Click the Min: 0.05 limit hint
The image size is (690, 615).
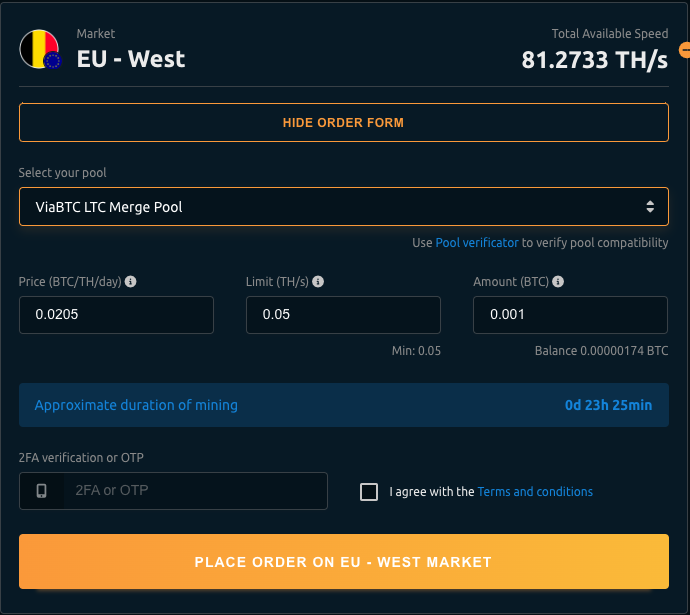tap(416, 351)
